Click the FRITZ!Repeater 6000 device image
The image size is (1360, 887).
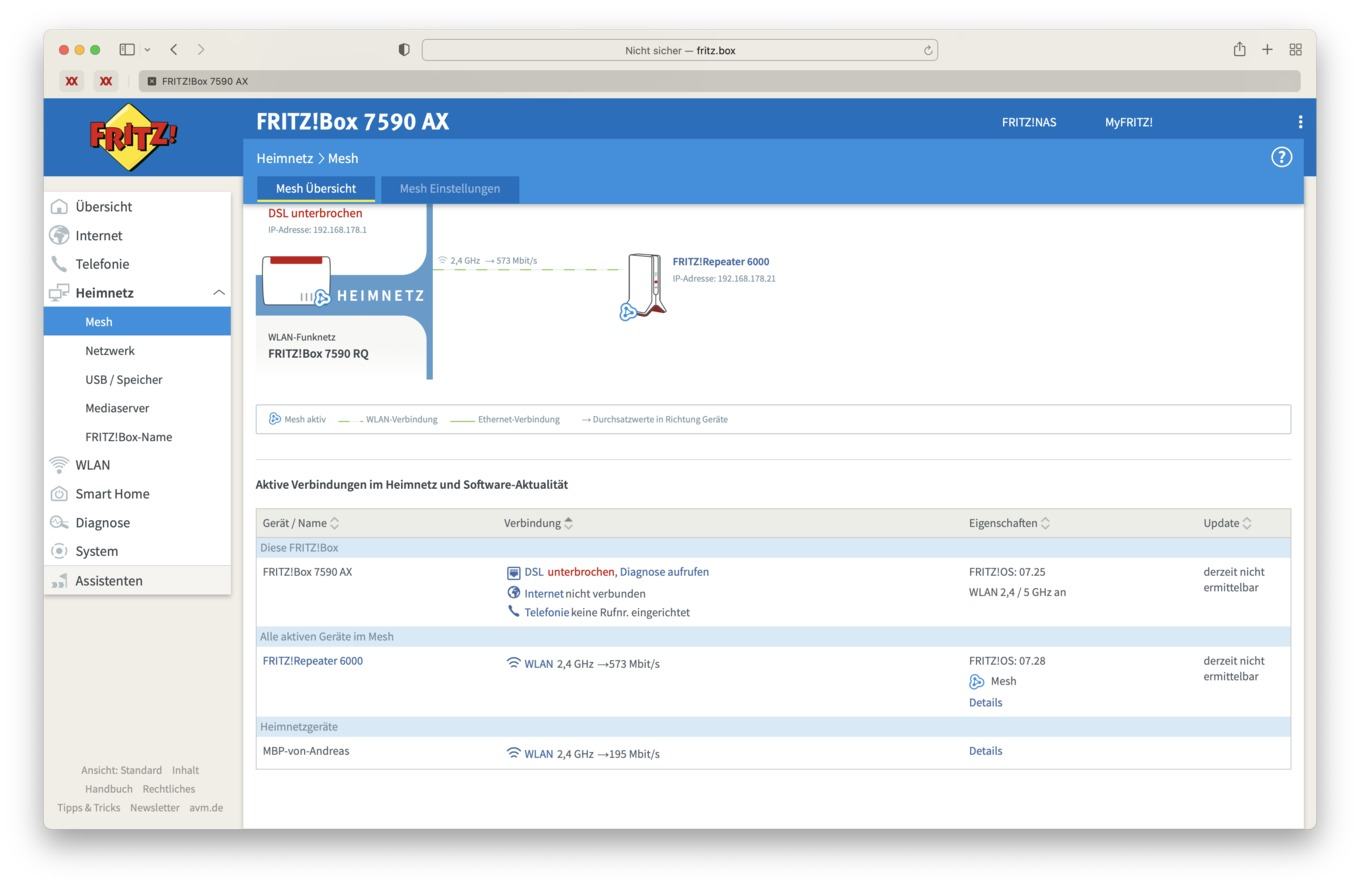645,284
